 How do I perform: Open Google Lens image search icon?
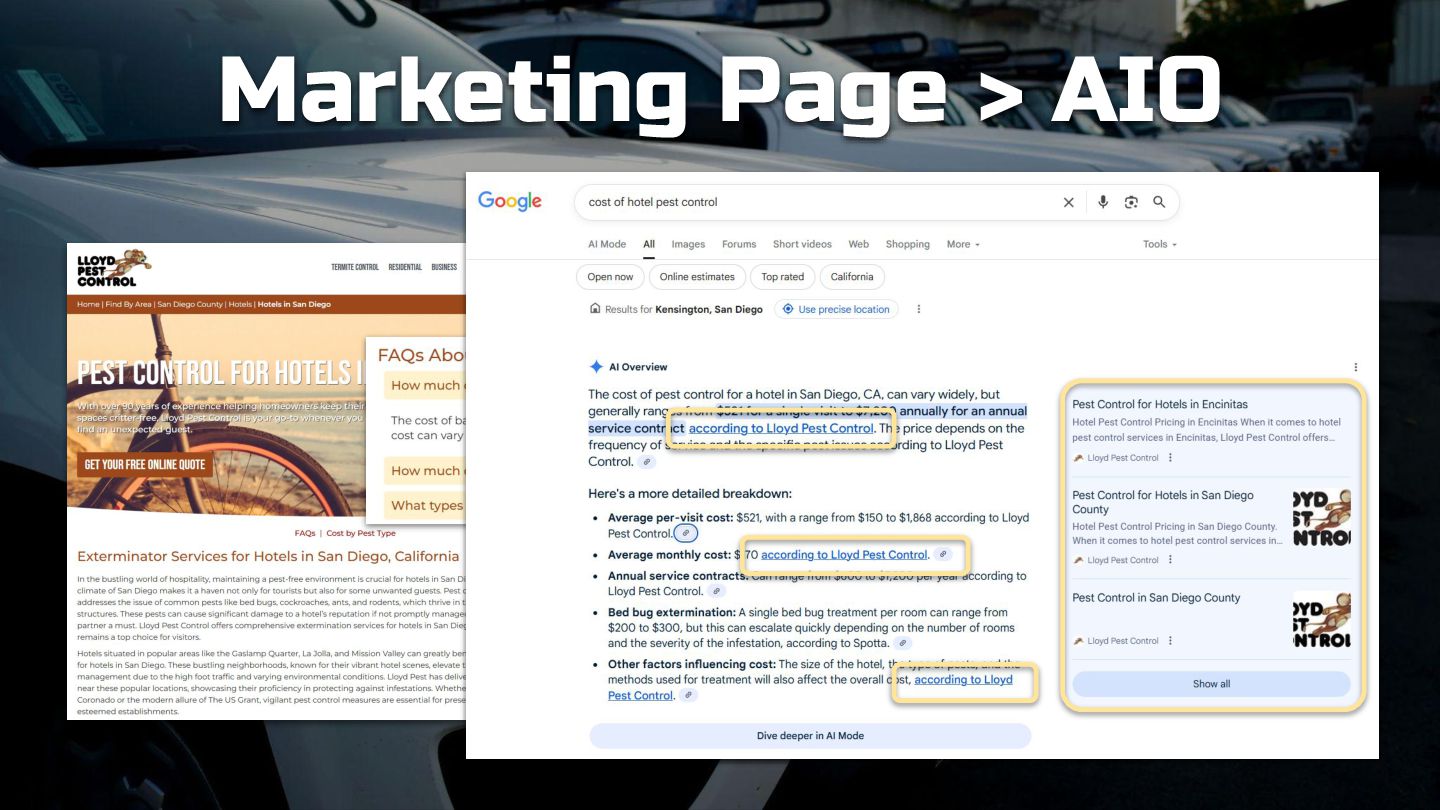coord(1131,202)
